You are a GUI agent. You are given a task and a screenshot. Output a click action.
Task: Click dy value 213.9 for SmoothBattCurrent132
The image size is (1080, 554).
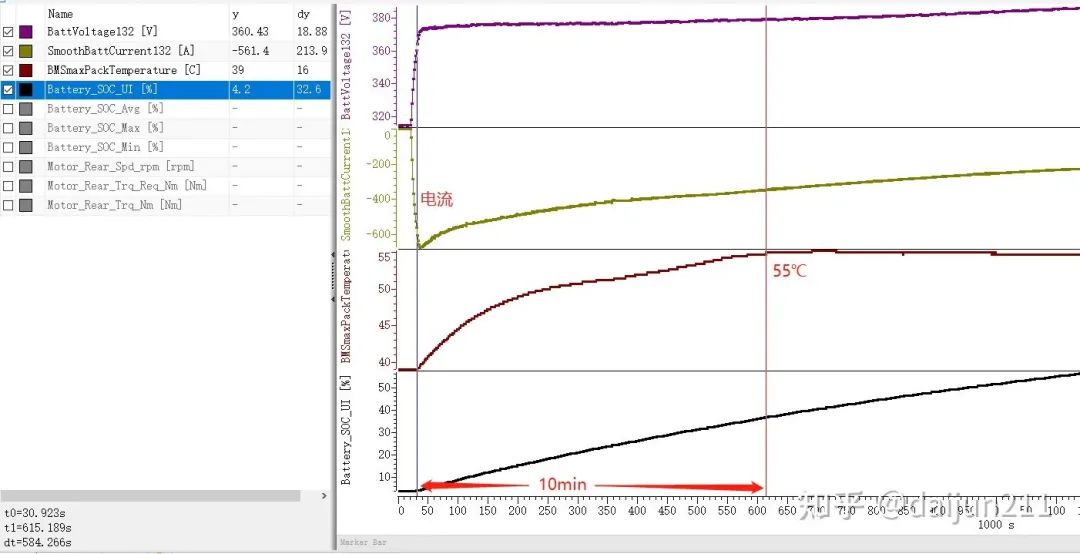point(312,51)
